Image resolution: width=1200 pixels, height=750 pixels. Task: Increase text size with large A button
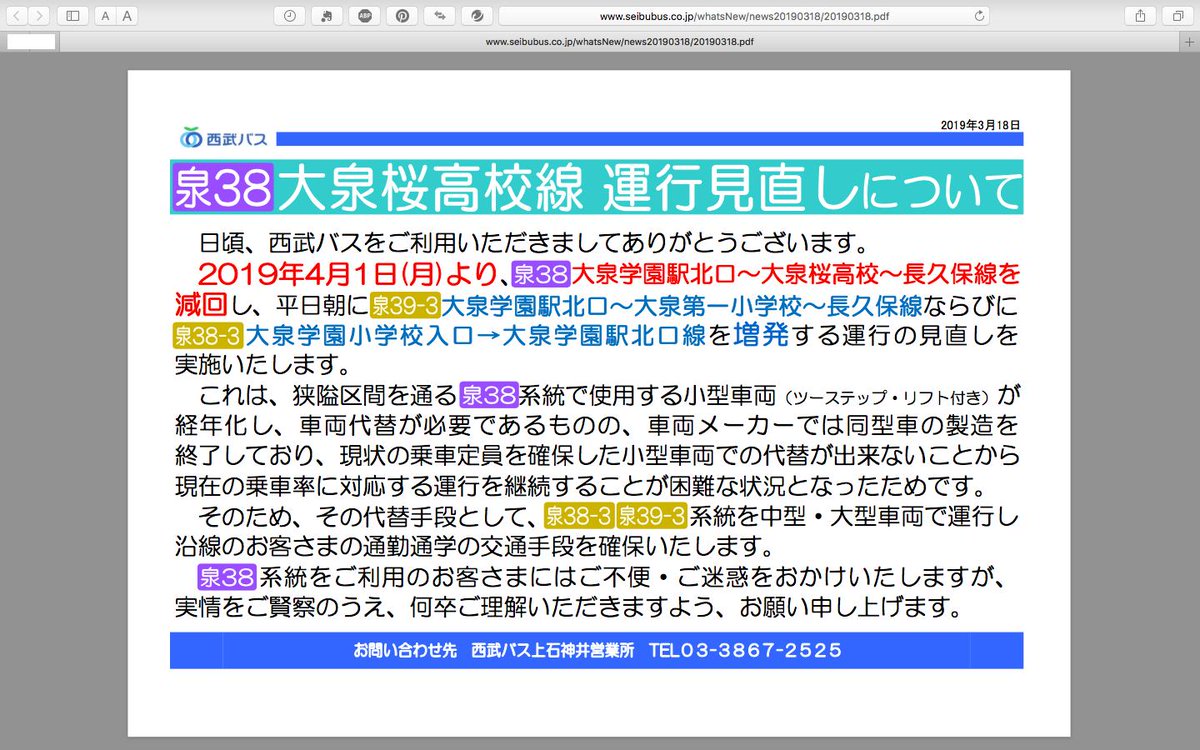pos(127,16)
